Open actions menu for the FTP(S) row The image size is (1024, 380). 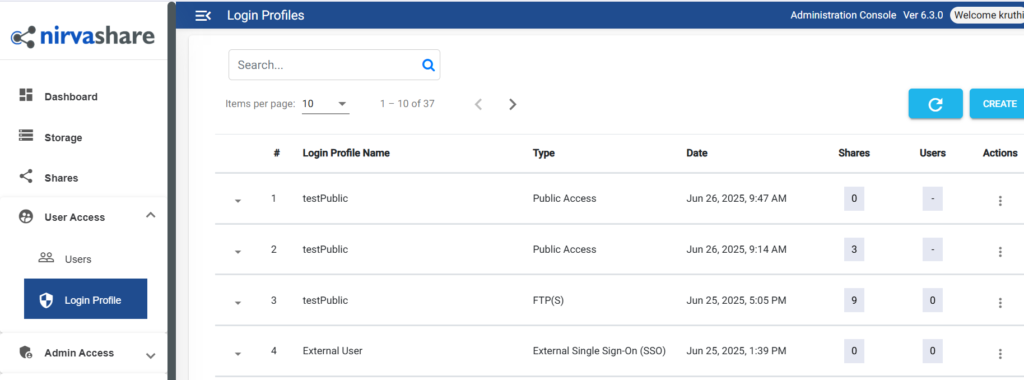coord(1000,302)
